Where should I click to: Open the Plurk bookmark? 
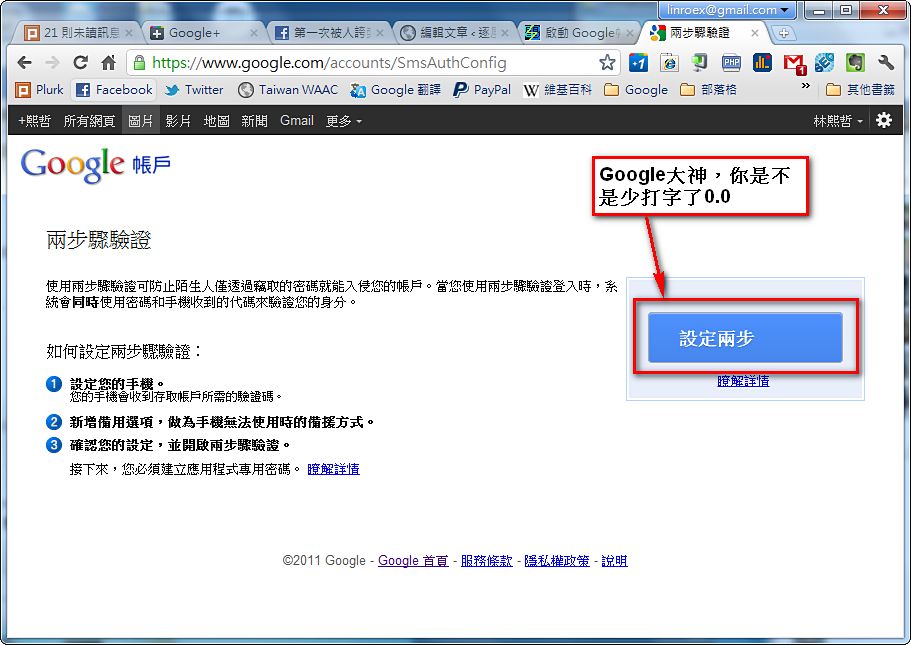tap(40, 90)
